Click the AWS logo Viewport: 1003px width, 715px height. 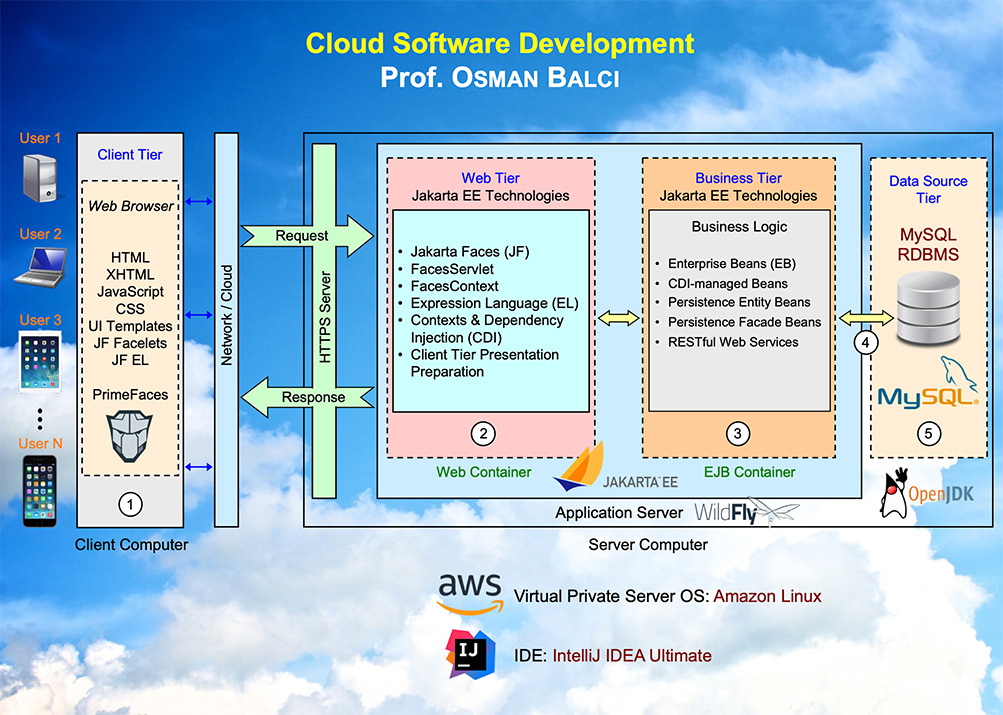470,593
